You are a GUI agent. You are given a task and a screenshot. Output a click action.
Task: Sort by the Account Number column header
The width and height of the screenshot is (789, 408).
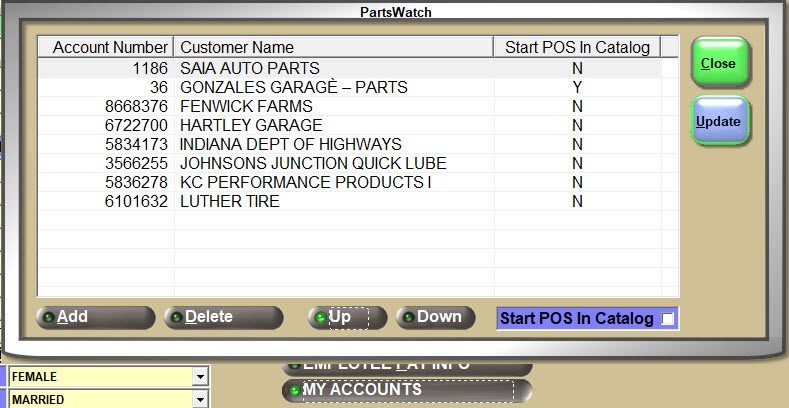pyautogui.click(x=106, y=47)
